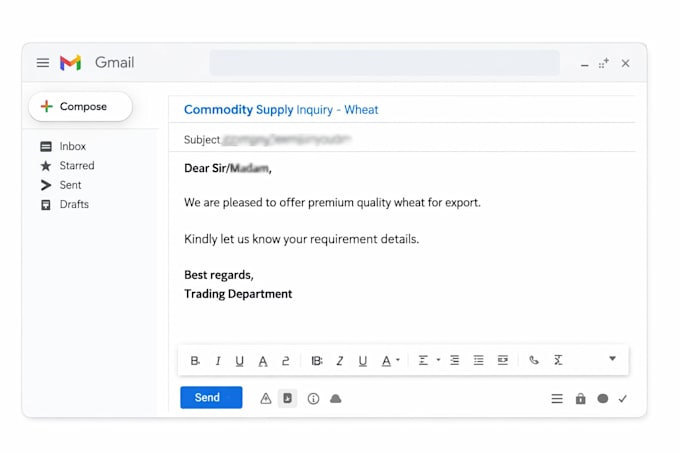Click the highlighted document icon
The width and height of the screenshot is (680, 453).
[288, 398]
